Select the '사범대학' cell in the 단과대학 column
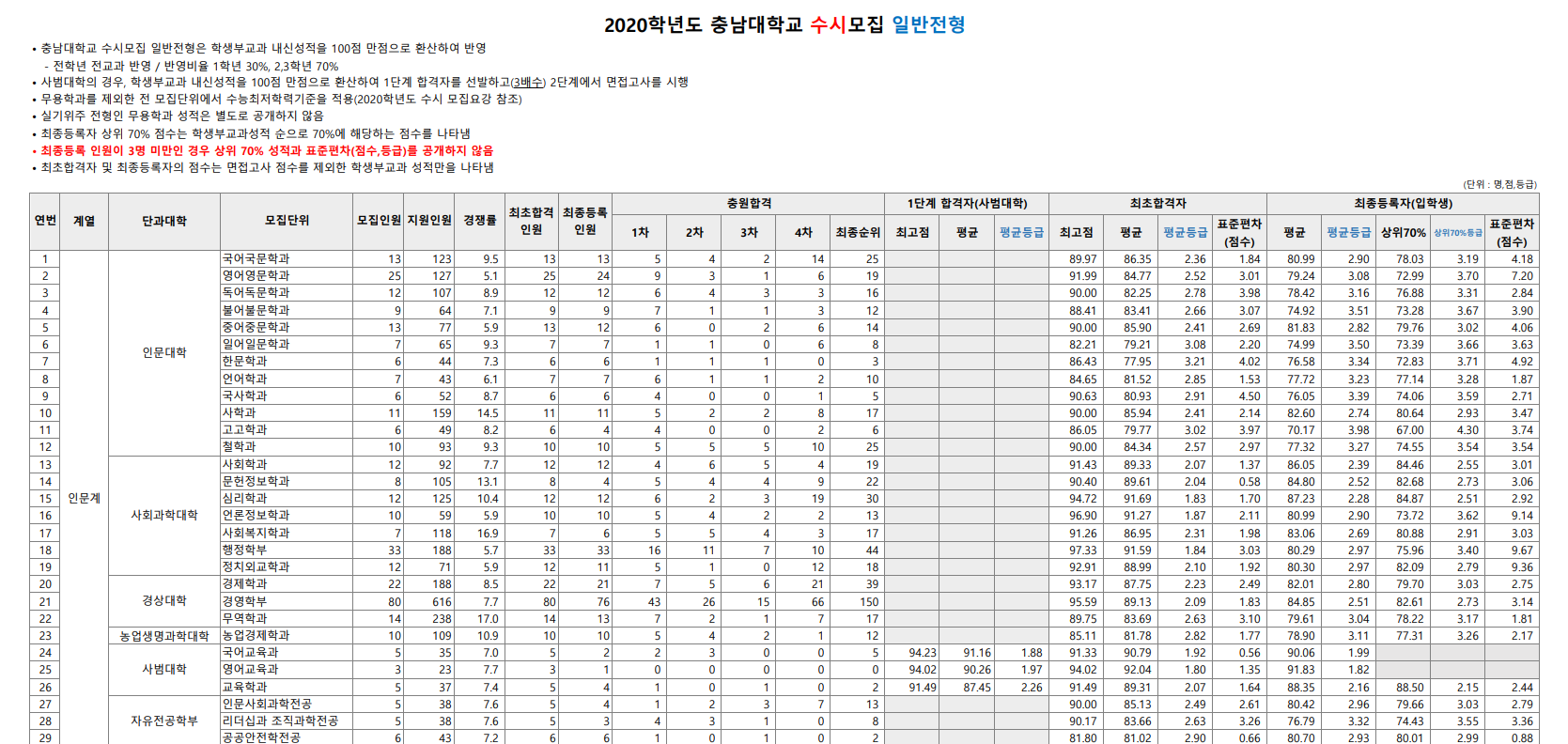Viewport: 1568px width, 744px height. click(164, 669)
